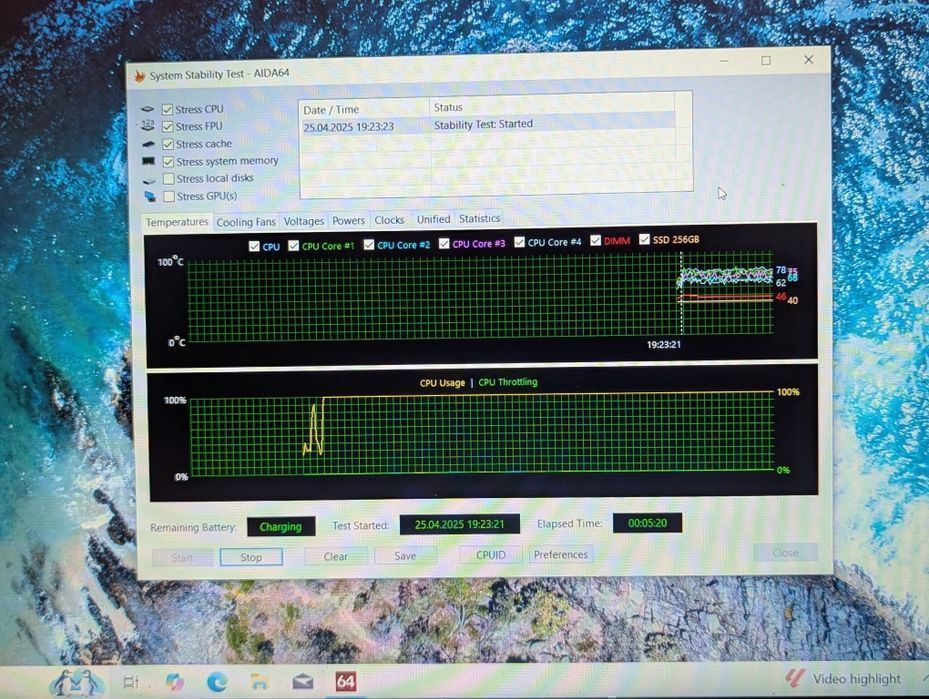
Task: Click the Clear button
Action: (x=336, y=556)
